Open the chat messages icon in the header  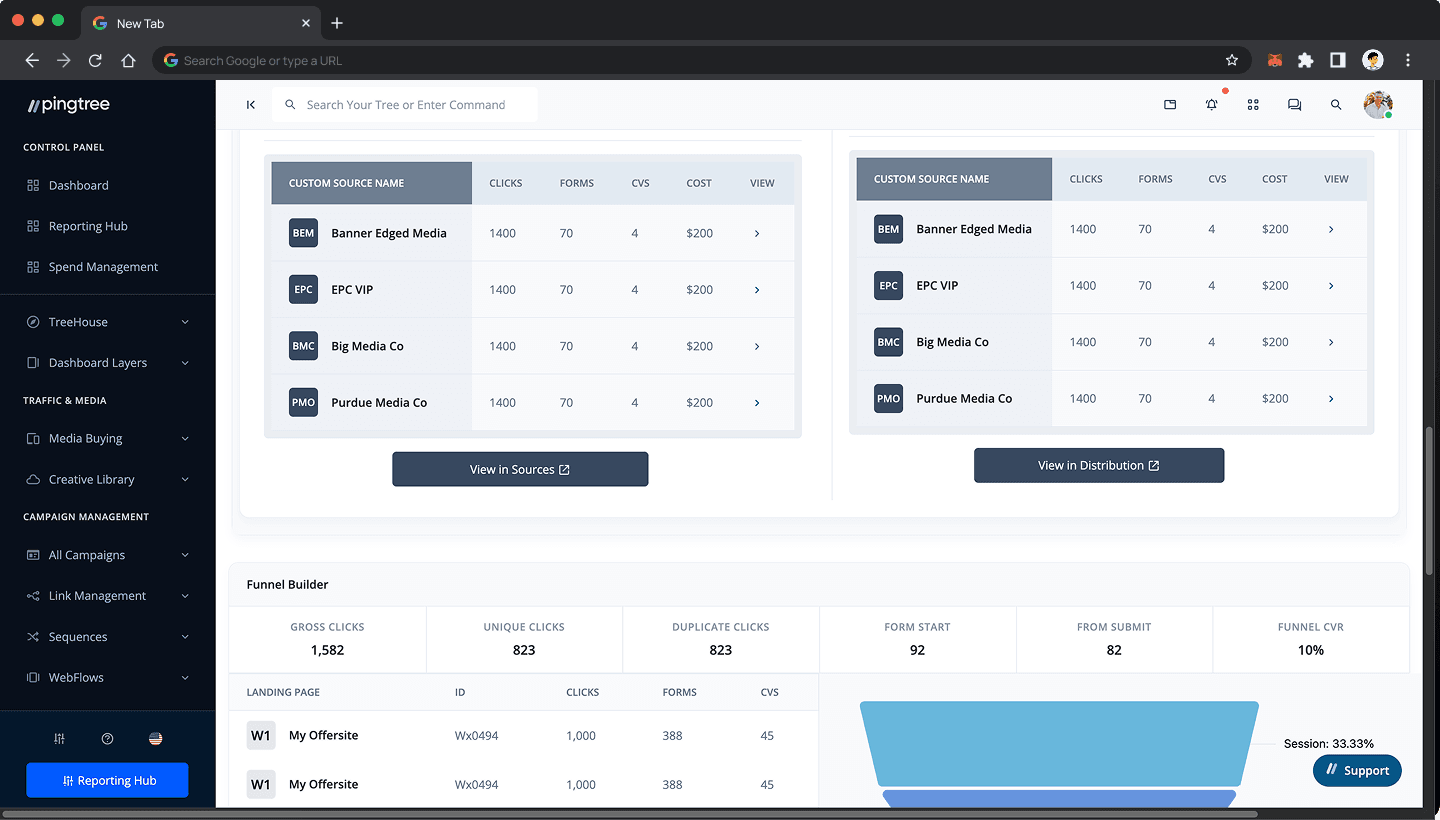click(x=1295, y=104)
